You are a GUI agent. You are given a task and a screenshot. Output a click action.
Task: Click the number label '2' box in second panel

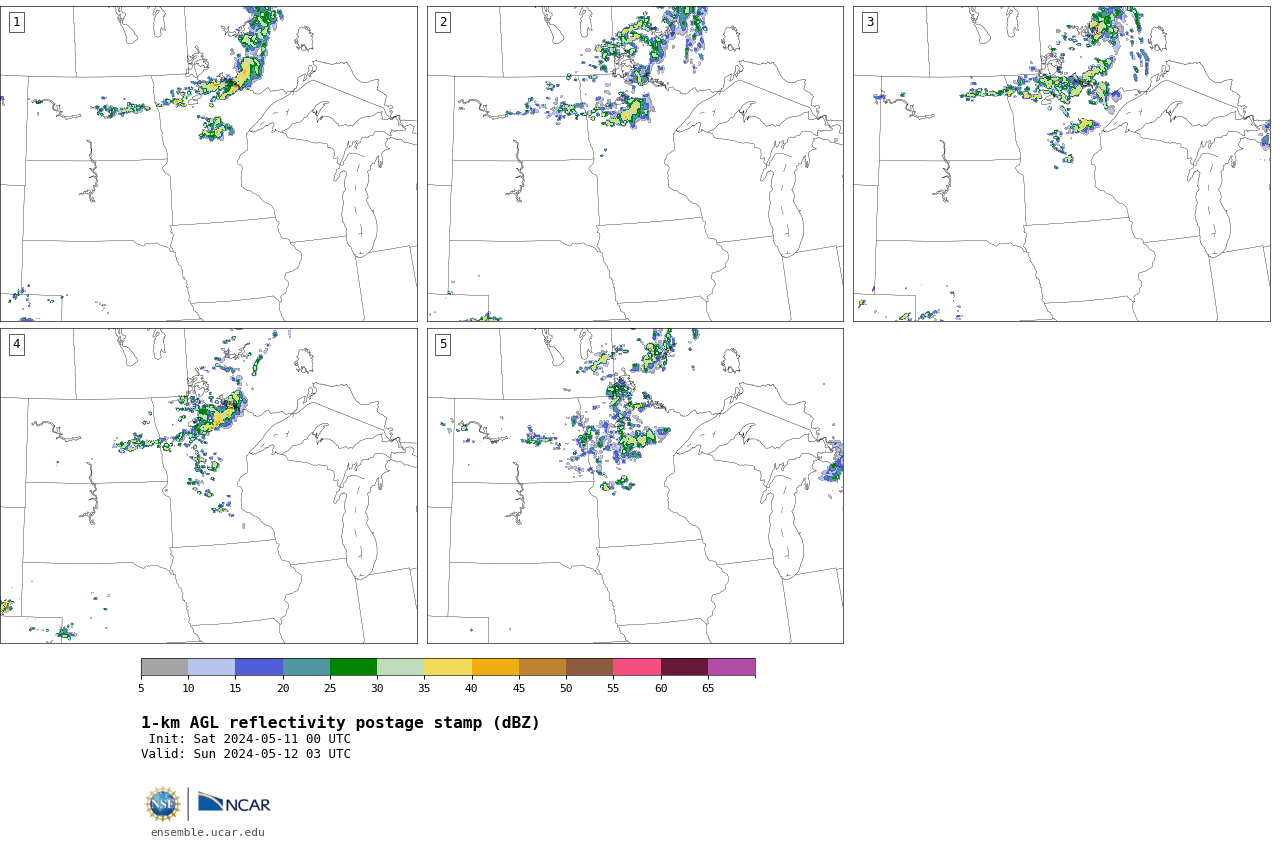(x=443, y=22)
